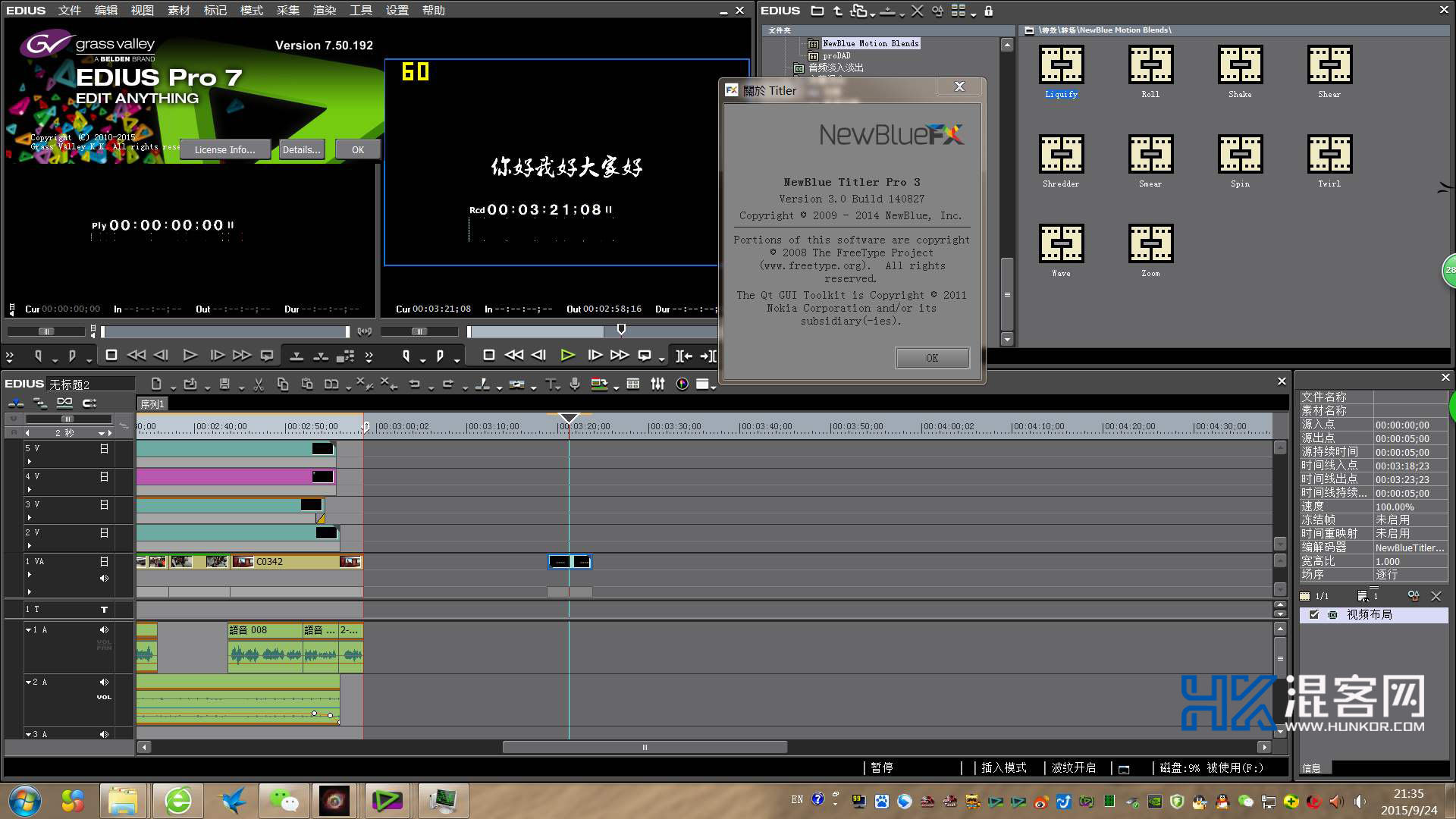Viewport: 1456px width, 819px height.
Task: Toggle the bin window grid icon
Action: pos(632,384)
